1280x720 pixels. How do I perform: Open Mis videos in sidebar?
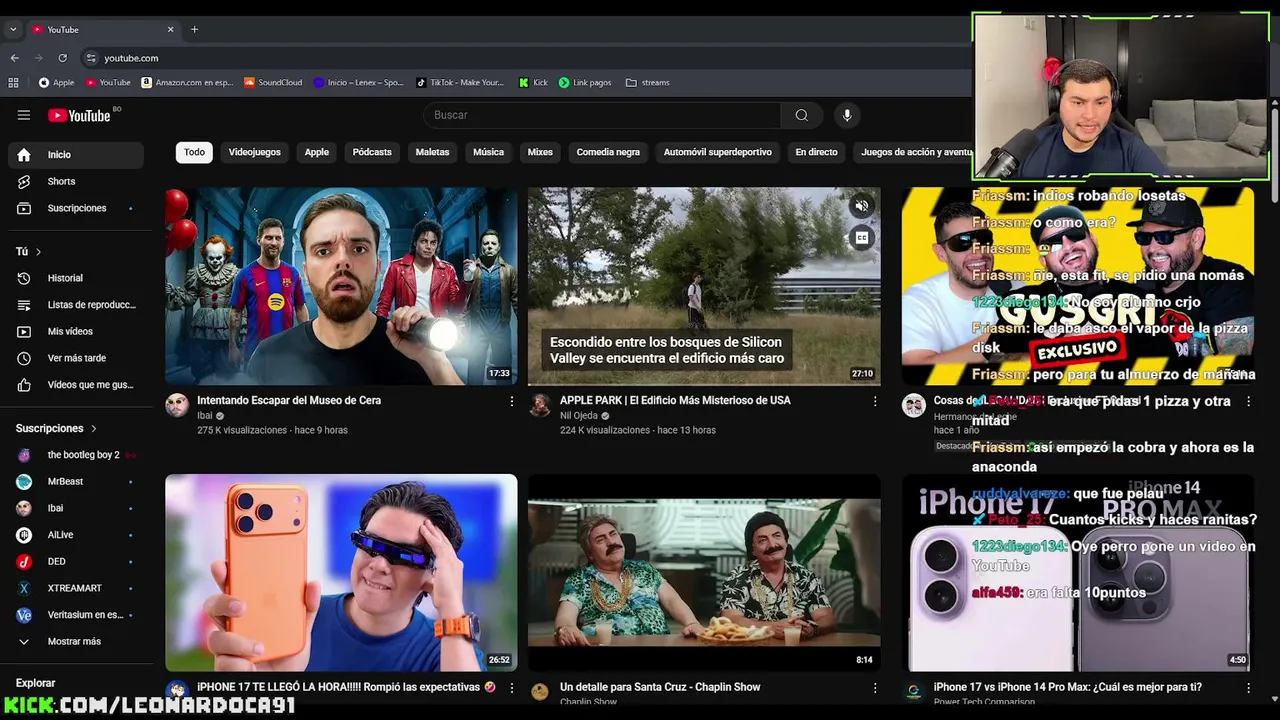click(76, 331)
